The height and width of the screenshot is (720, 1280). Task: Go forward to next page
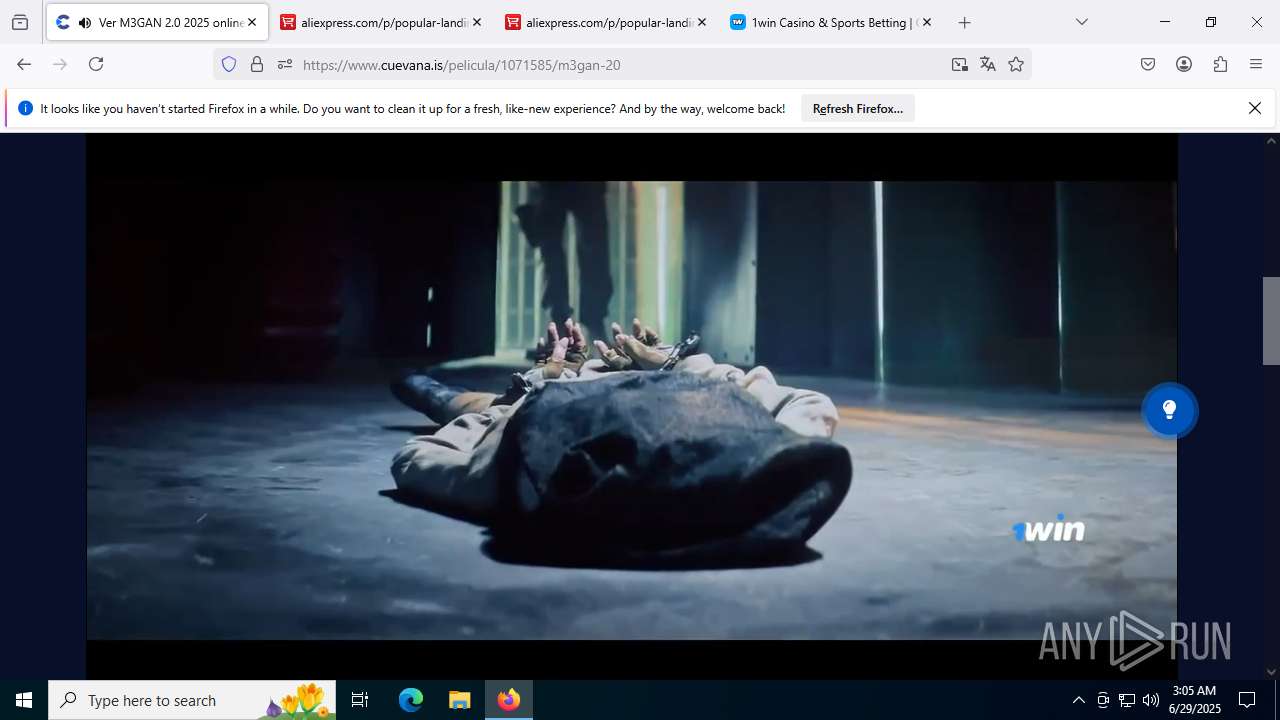coord(60,64)
